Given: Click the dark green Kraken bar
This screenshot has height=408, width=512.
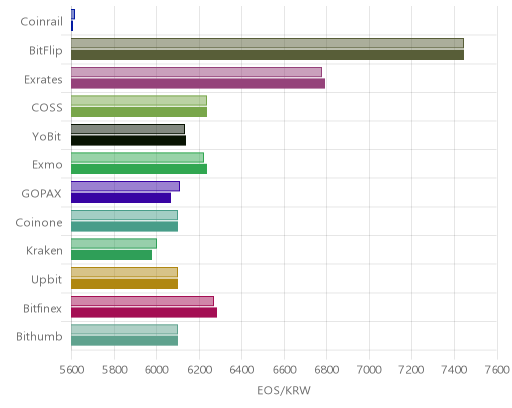Looking at the screenshot, I should (111, 255).
